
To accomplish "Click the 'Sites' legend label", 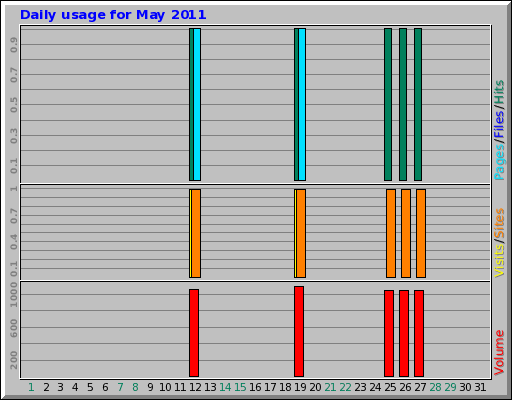I will (x=499, y=223).
